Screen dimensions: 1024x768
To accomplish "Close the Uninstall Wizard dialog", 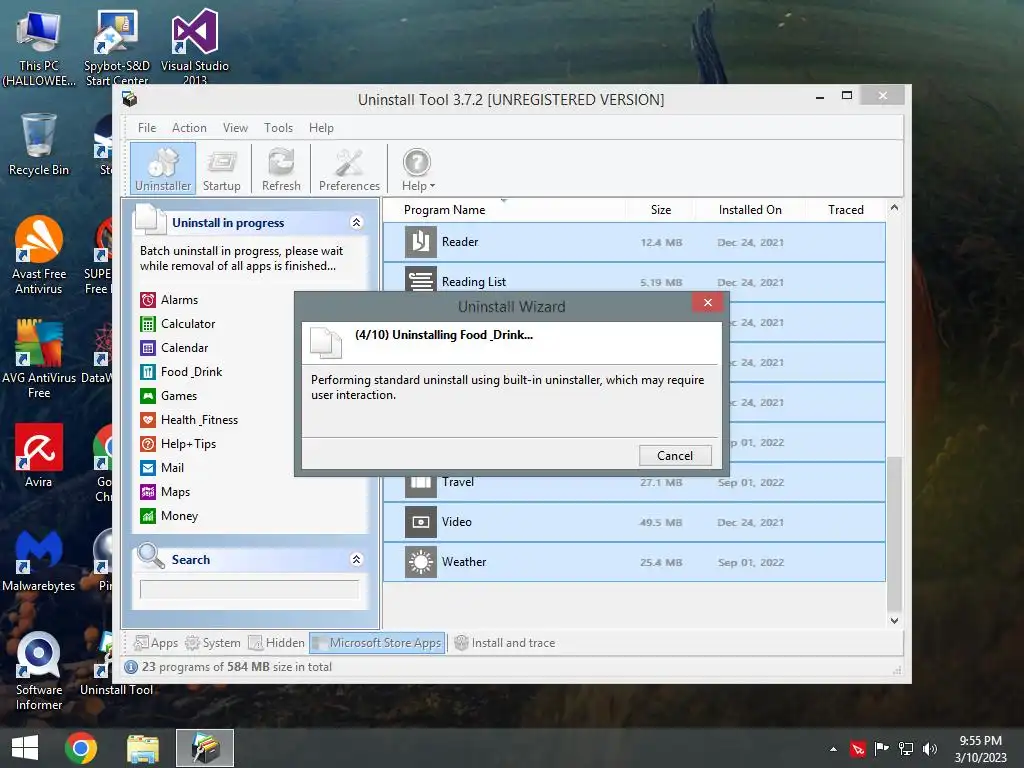I will pos(707,302).
